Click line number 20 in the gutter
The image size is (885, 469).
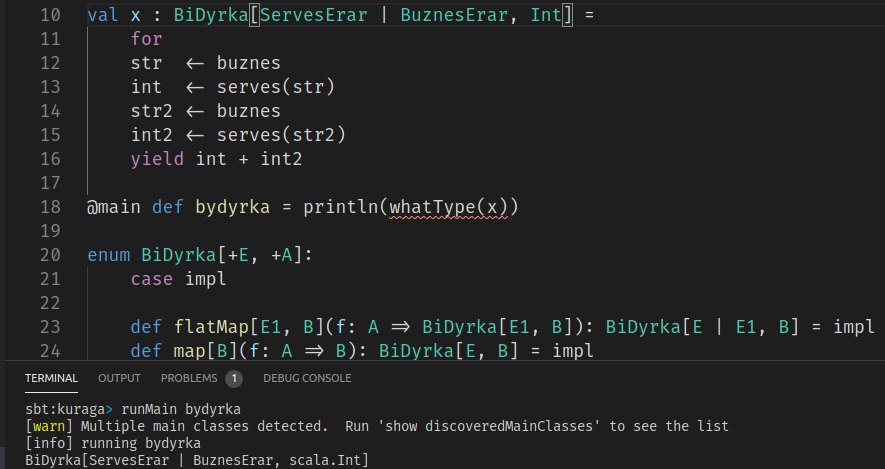pyautogui.click(x=50, y=255)
